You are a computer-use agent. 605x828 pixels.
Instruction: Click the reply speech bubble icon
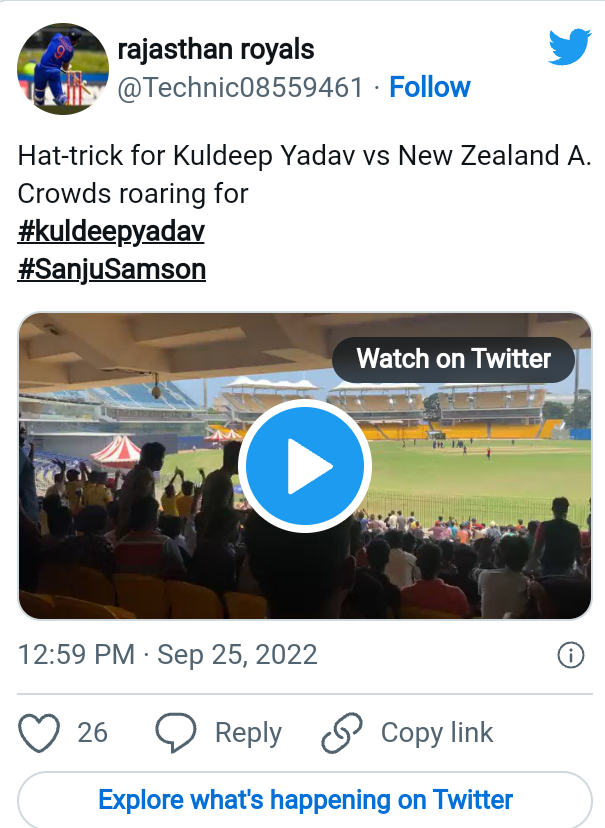tap(175, 733)
